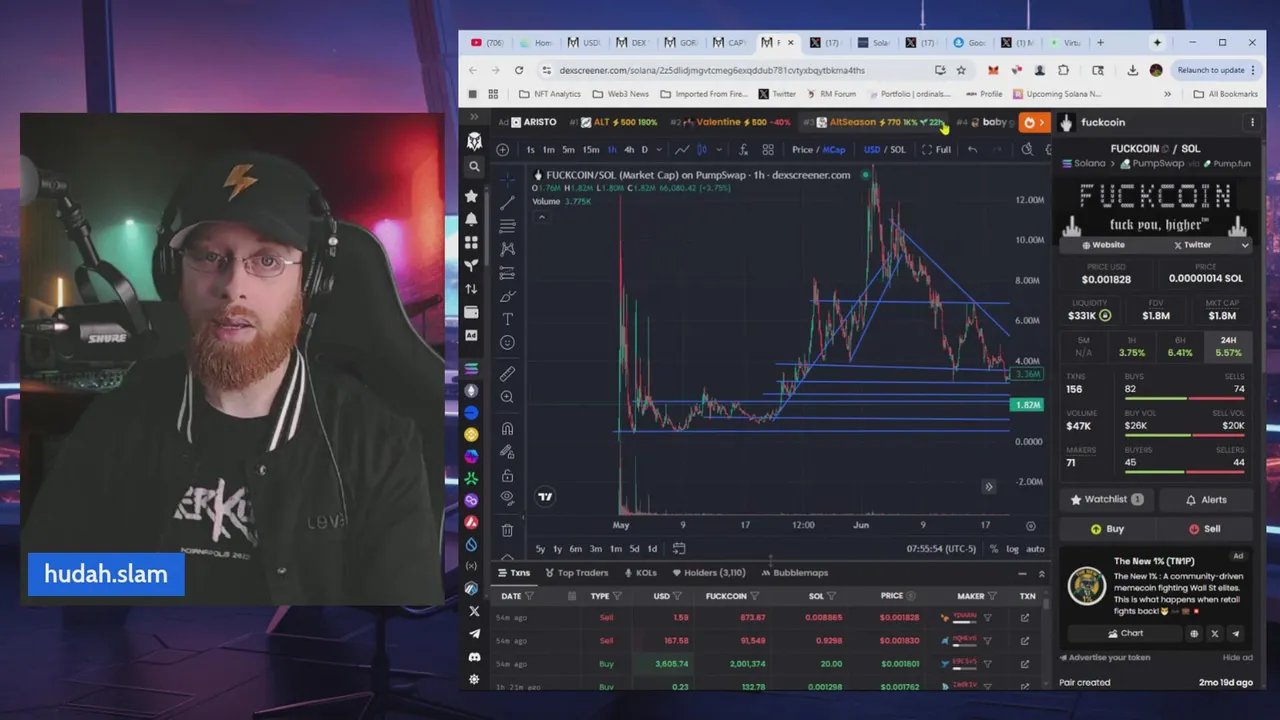
Task: Open the KOLs tab
Action: pyautogui.click(x=640, y=573)
